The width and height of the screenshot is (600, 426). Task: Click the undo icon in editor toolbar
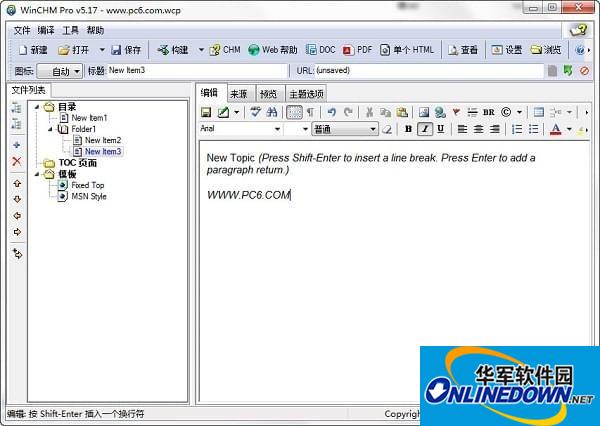pos(332,112)
